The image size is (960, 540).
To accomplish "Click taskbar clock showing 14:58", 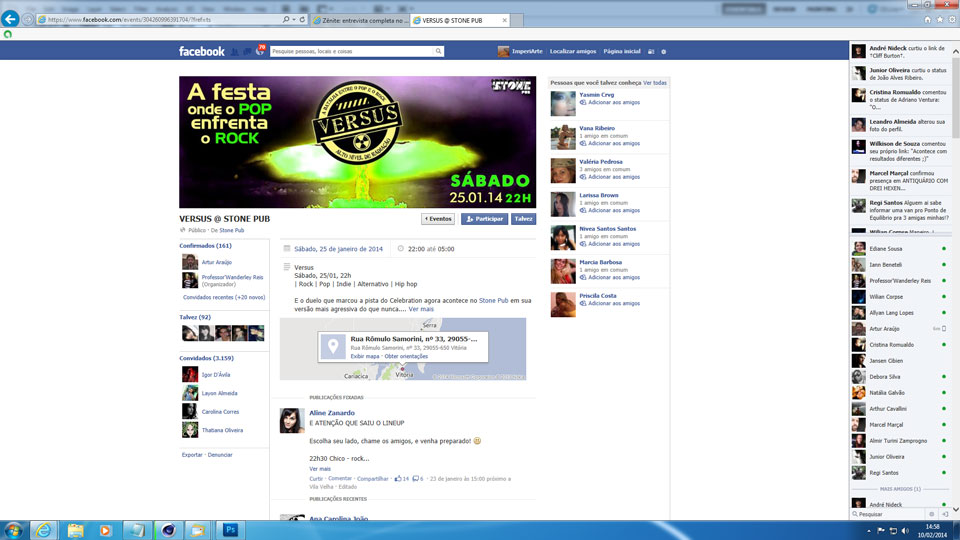I will (x=933, y=530).
